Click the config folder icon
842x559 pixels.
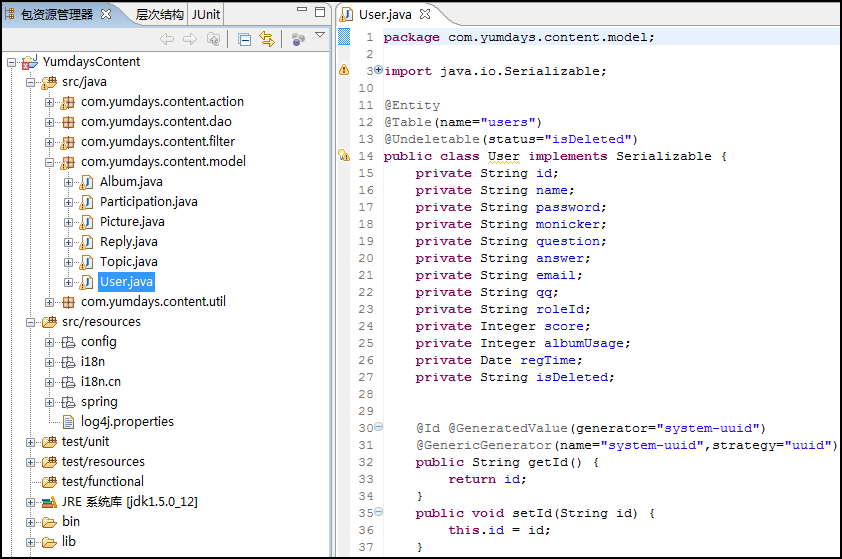68,342
